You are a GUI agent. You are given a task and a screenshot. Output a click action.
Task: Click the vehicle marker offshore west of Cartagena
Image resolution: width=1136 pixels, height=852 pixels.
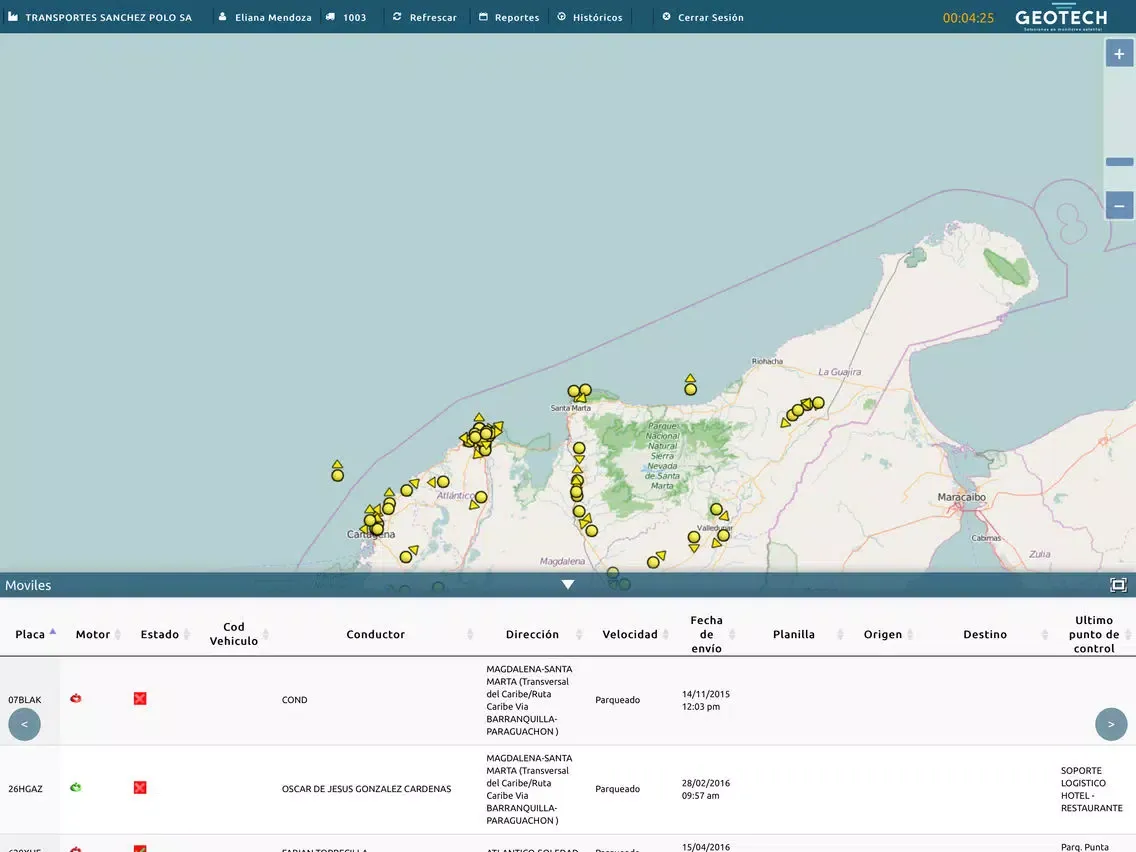coord(338,475)
